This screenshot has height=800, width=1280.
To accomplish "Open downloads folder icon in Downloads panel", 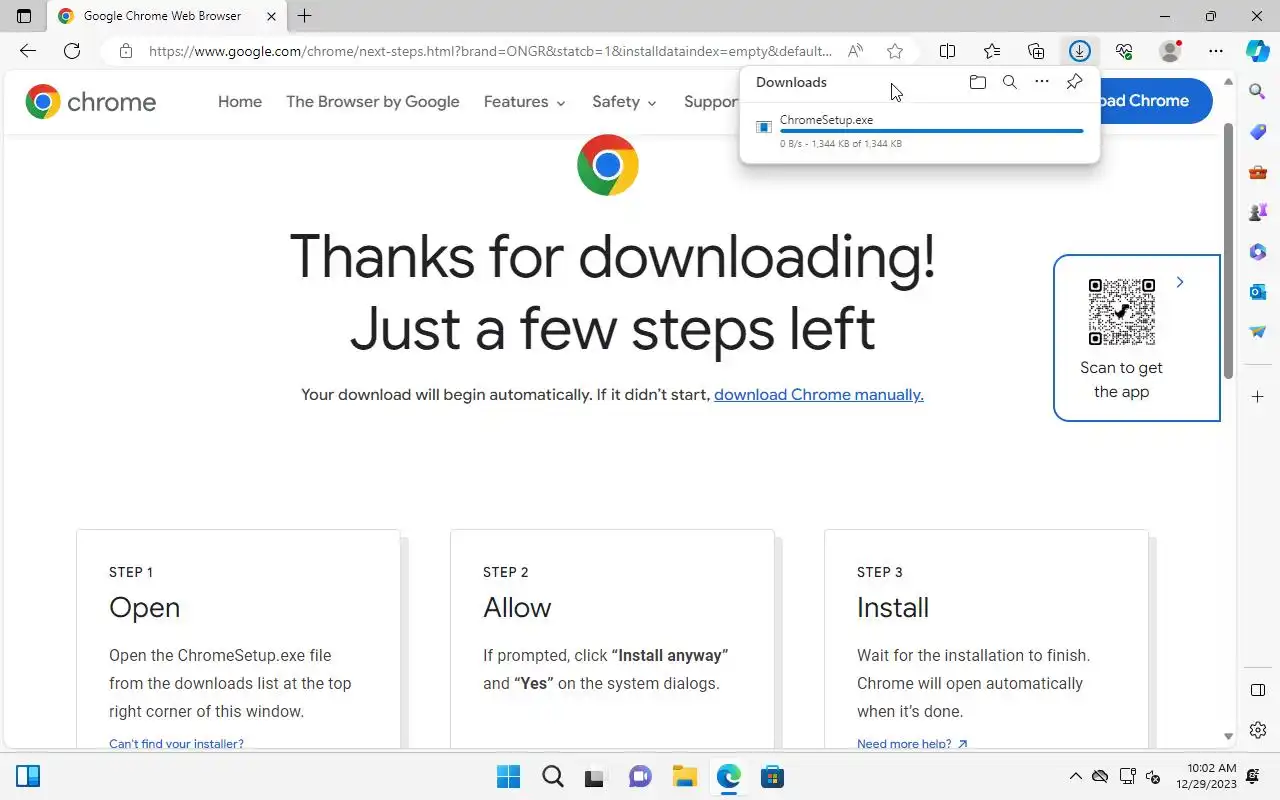I will tap(978, 82).
